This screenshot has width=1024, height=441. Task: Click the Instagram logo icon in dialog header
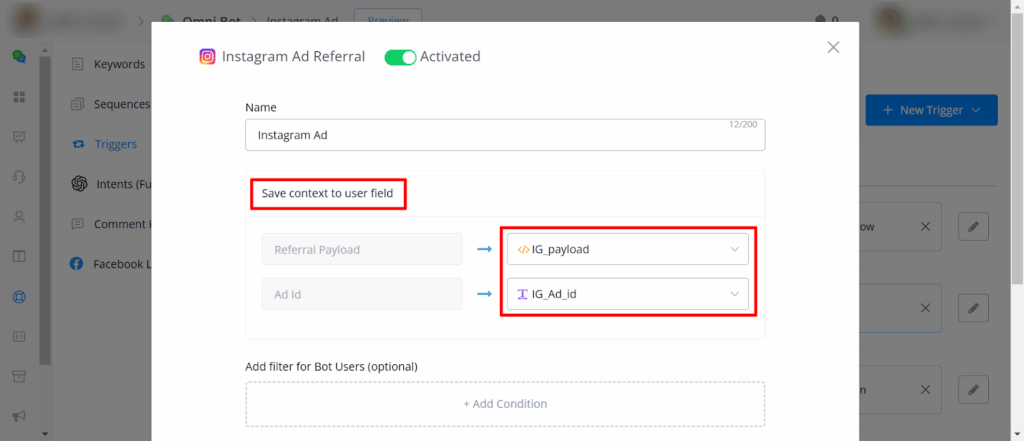[x=207, y=57]
